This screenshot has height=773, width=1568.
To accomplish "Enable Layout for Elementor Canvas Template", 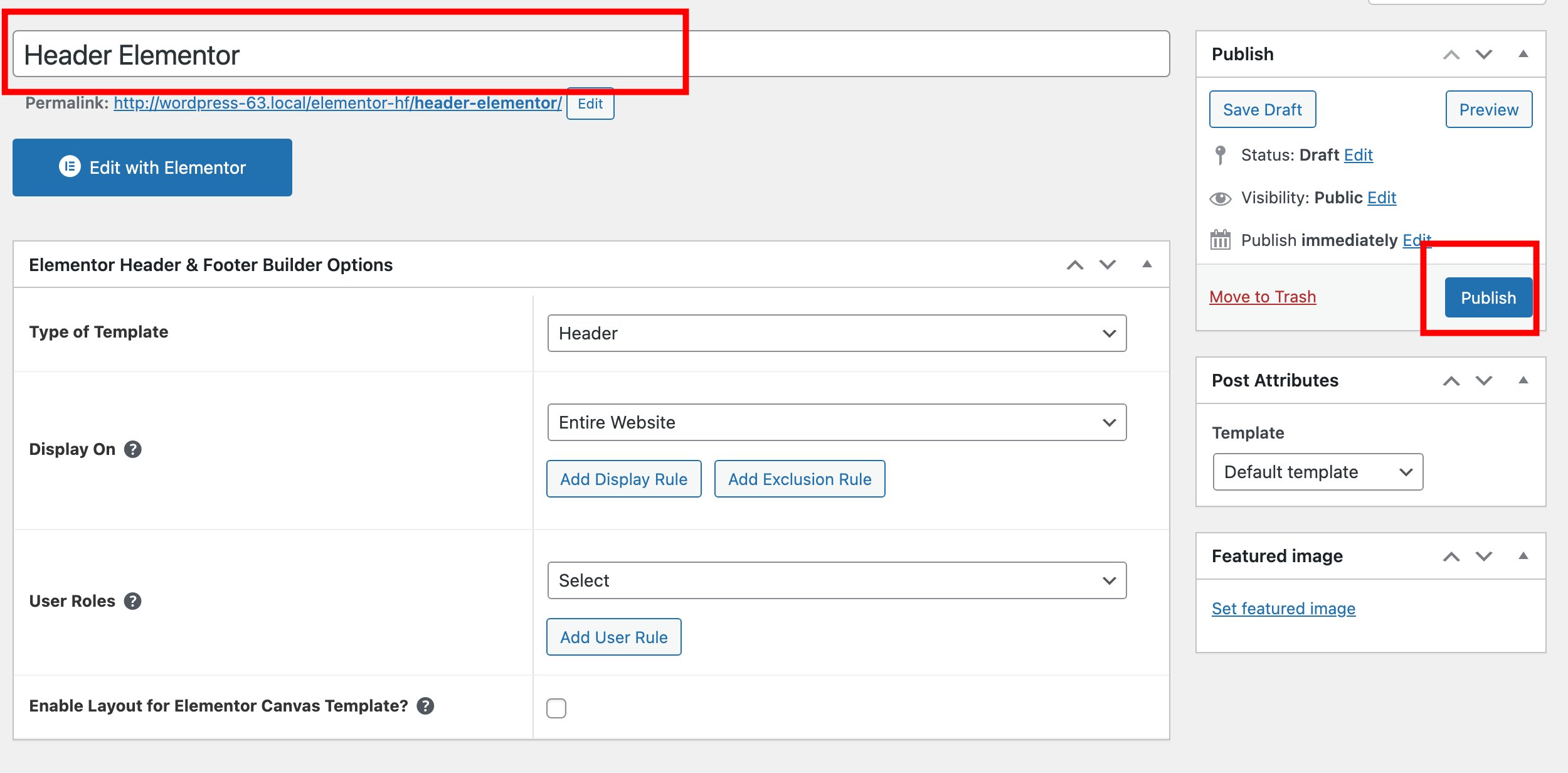I will (x=556, y=708).
